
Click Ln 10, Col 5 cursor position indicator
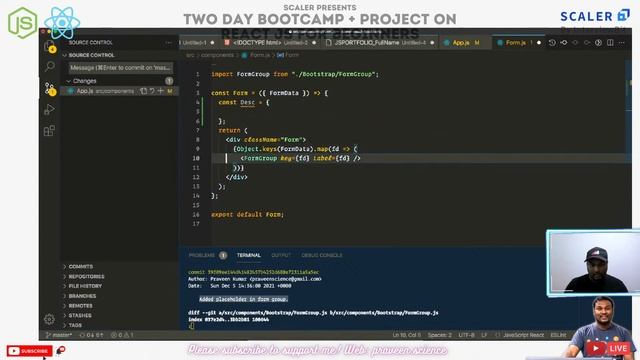[406, 335]
